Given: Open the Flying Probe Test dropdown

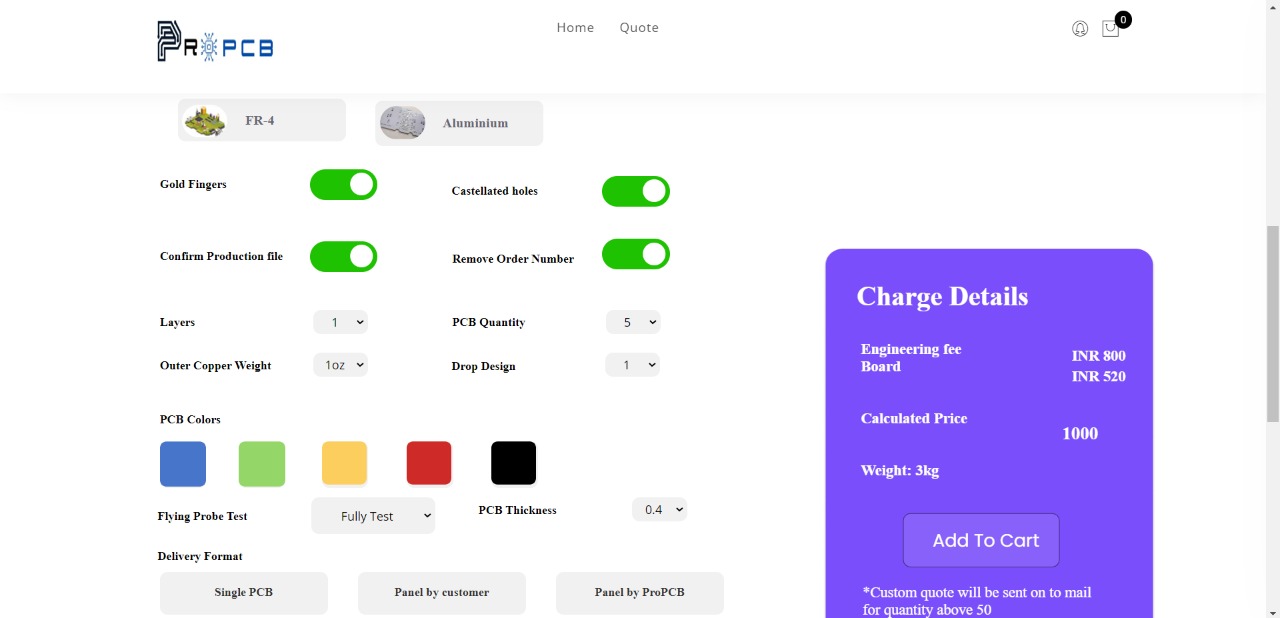Looking at the screenshot, I should tap(373, 516).
